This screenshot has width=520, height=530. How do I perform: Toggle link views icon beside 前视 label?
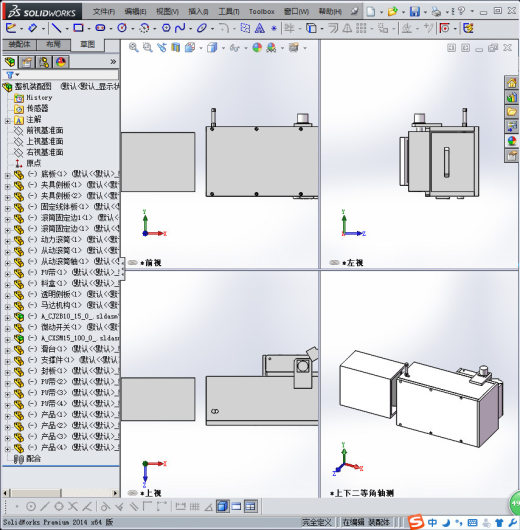[133, 263]
